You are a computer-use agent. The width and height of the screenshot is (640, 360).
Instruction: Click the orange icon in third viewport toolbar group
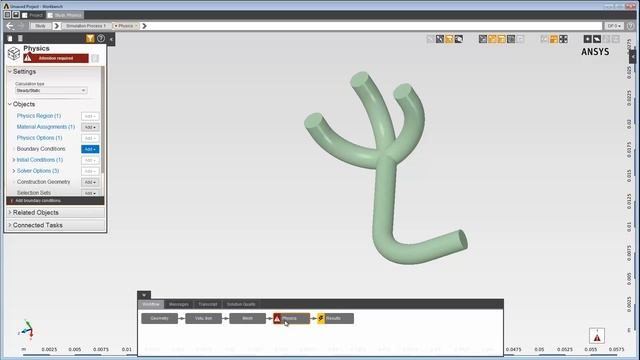(554, 39)
